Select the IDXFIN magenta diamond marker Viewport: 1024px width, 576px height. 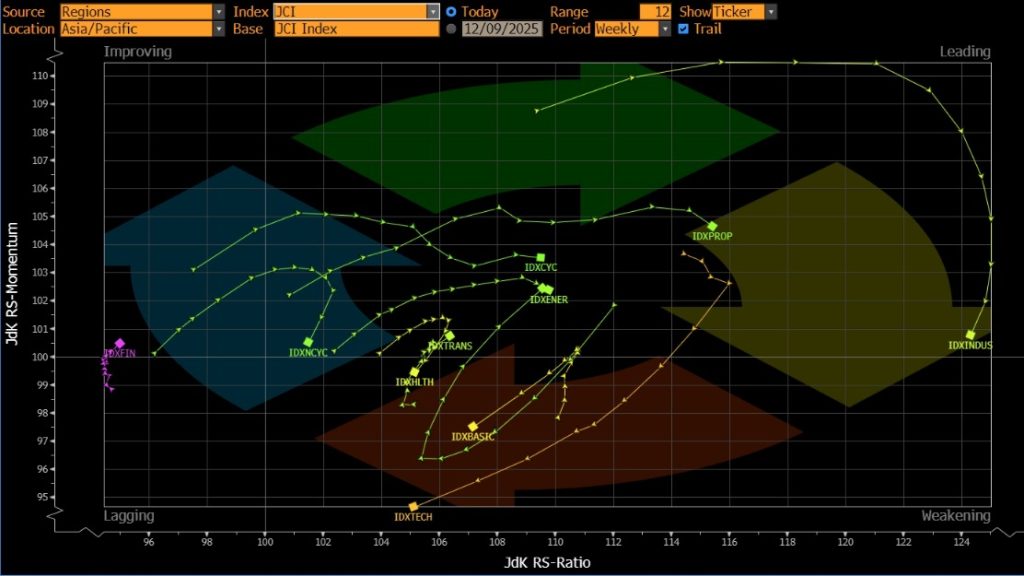(120, 344)
